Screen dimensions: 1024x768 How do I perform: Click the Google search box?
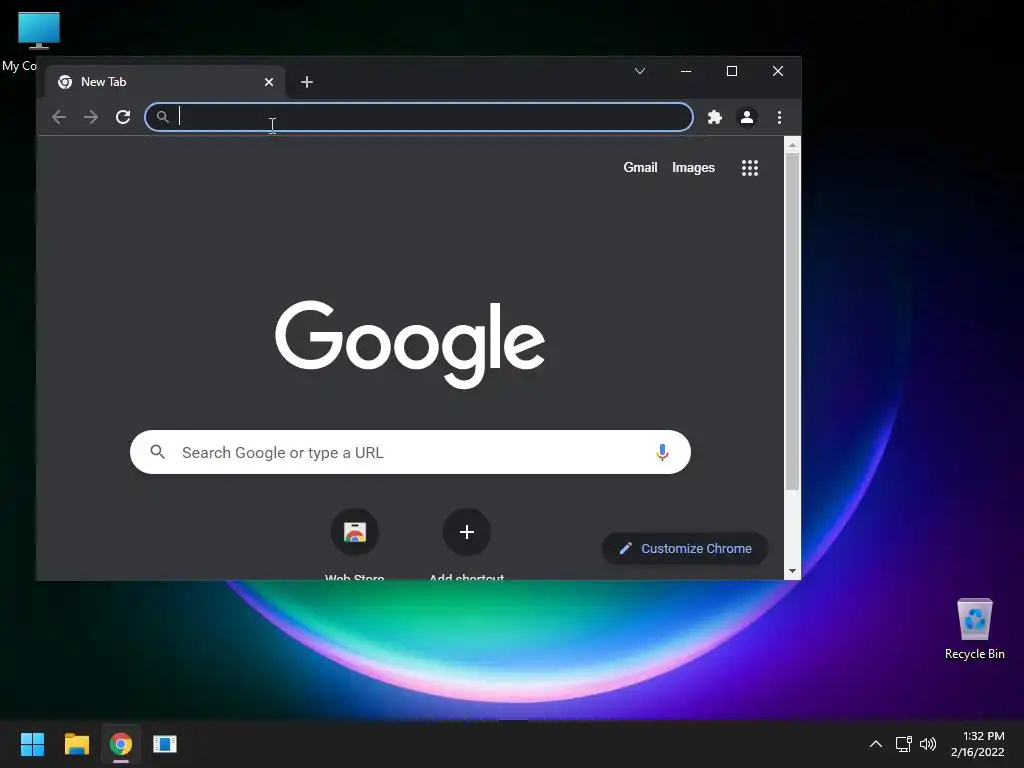[410, 452]
